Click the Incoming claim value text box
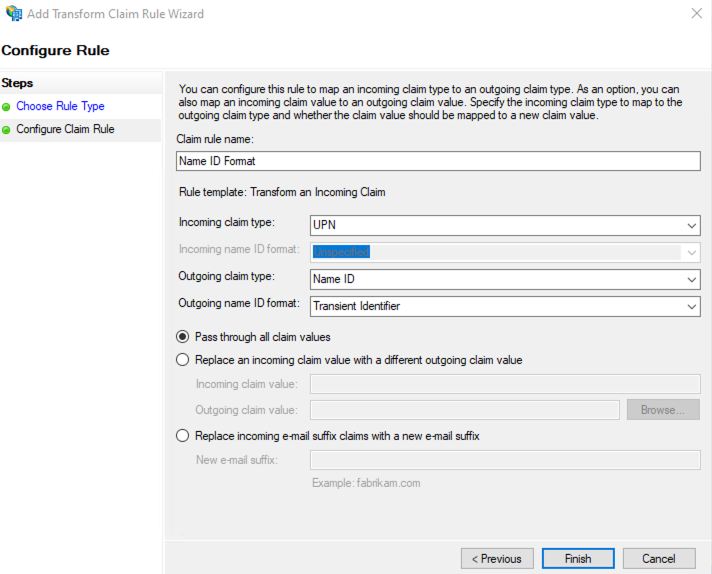This screenshot has height=574, width=712. [504, 385]
